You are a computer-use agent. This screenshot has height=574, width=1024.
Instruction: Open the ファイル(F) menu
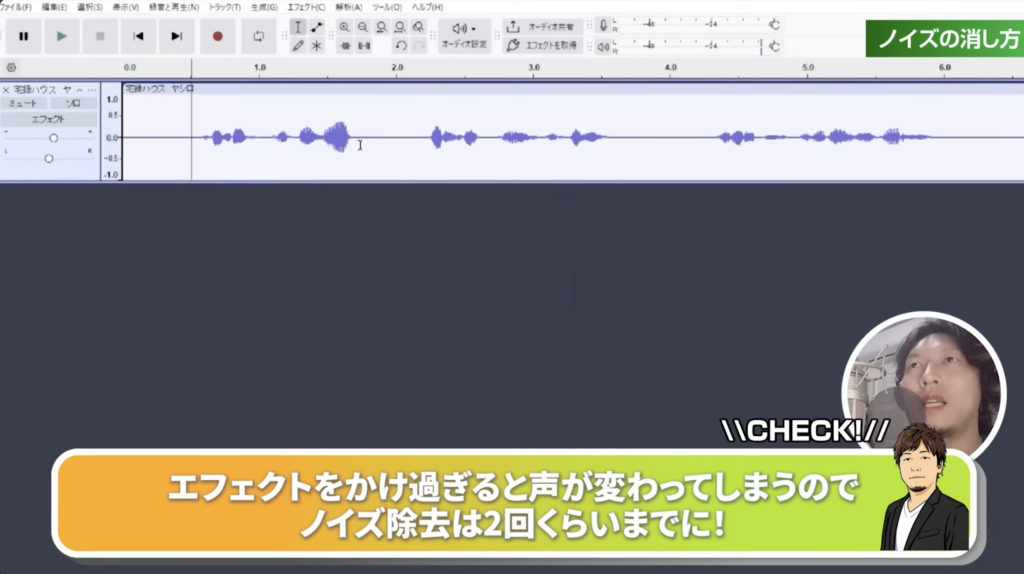click(x=15, y=7)
